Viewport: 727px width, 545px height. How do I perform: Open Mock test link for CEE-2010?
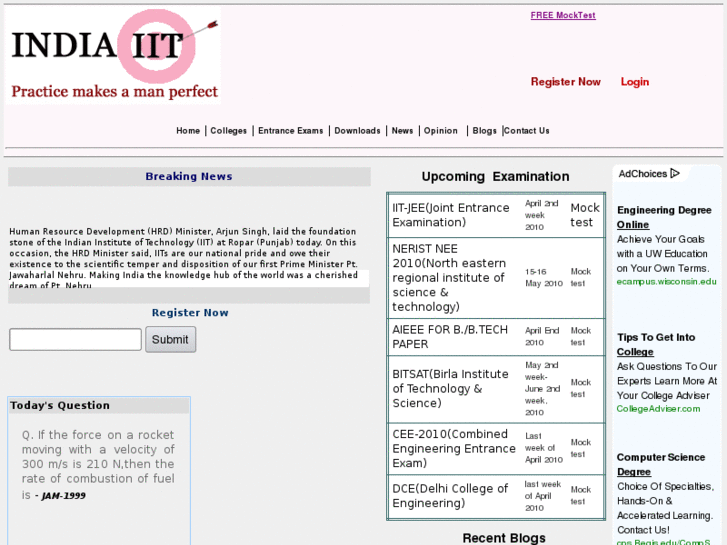580,448
